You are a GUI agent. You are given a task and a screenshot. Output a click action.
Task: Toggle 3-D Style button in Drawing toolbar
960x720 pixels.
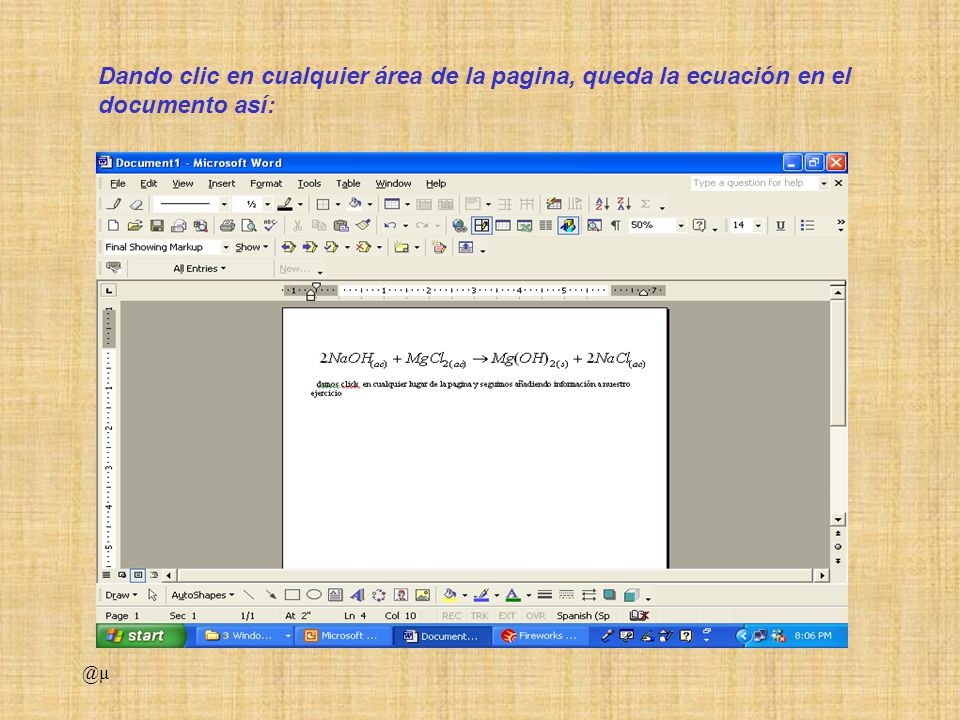[x=631, y=594]
